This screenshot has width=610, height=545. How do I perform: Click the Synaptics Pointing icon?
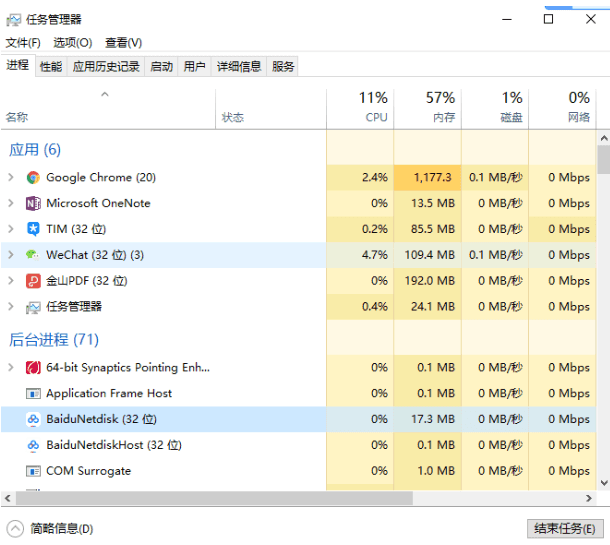tap(33, 368)
